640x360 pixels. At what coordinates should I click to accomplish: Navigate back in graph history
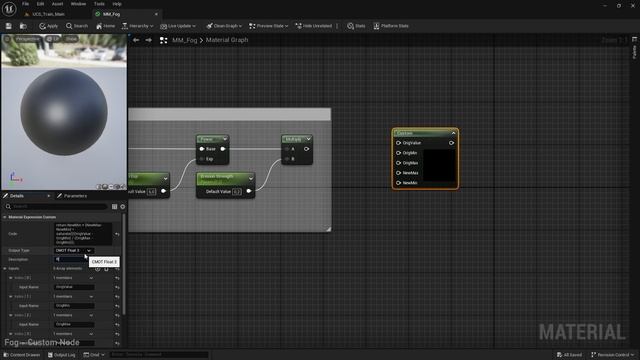136,40
